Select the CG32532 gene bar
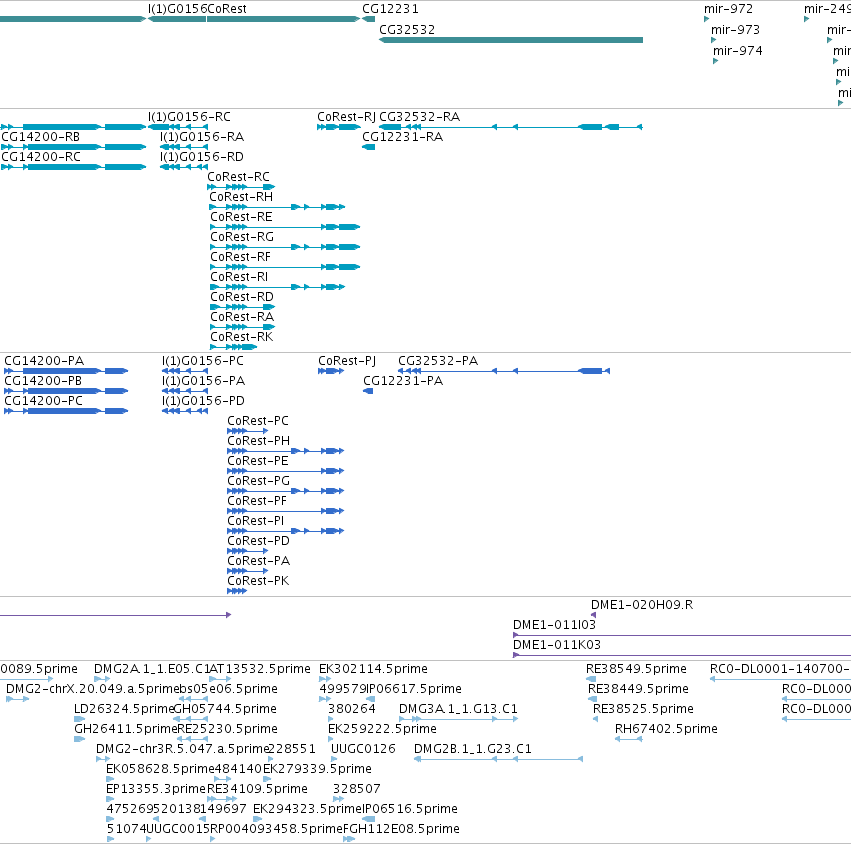This screenshot has width=851, height=844. pos(511,40)
